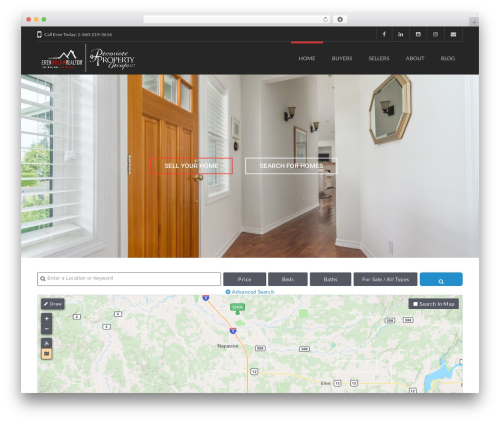This screenshot has height=423, width=500.
Task: Click the browser address bar
Action: 237,19
